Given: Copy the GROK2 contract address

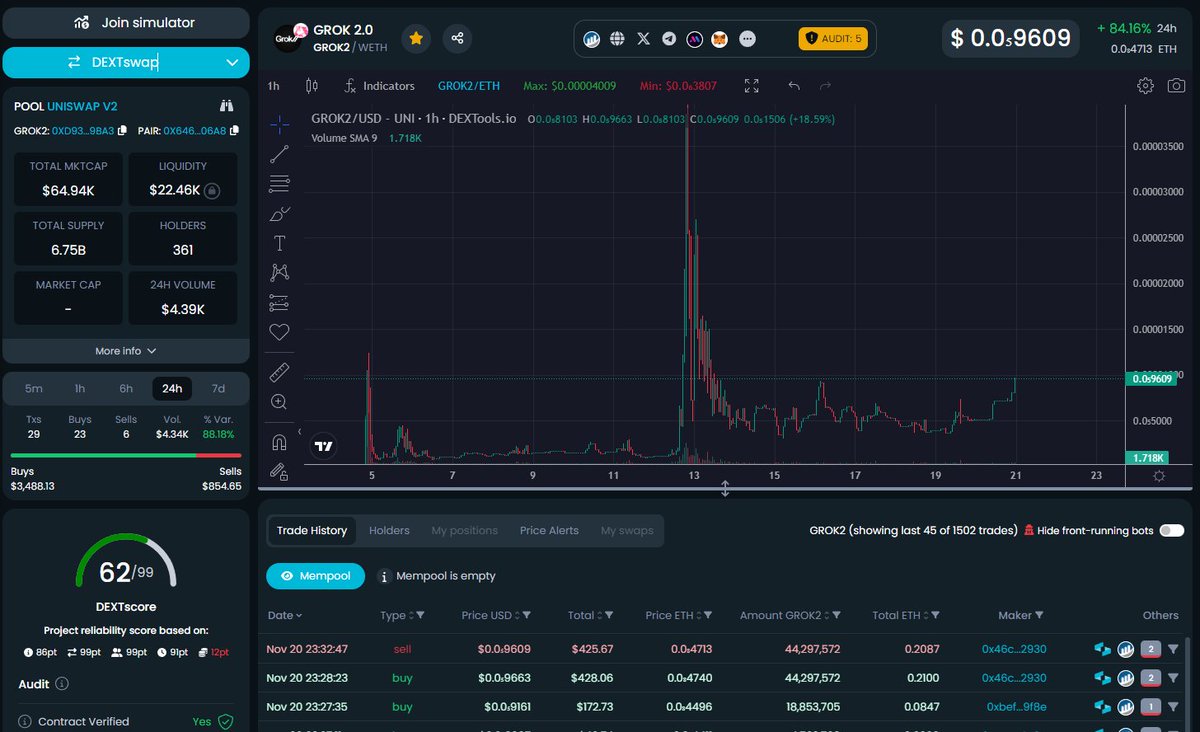Looking at the screenshot, I should tap(122, 131).
